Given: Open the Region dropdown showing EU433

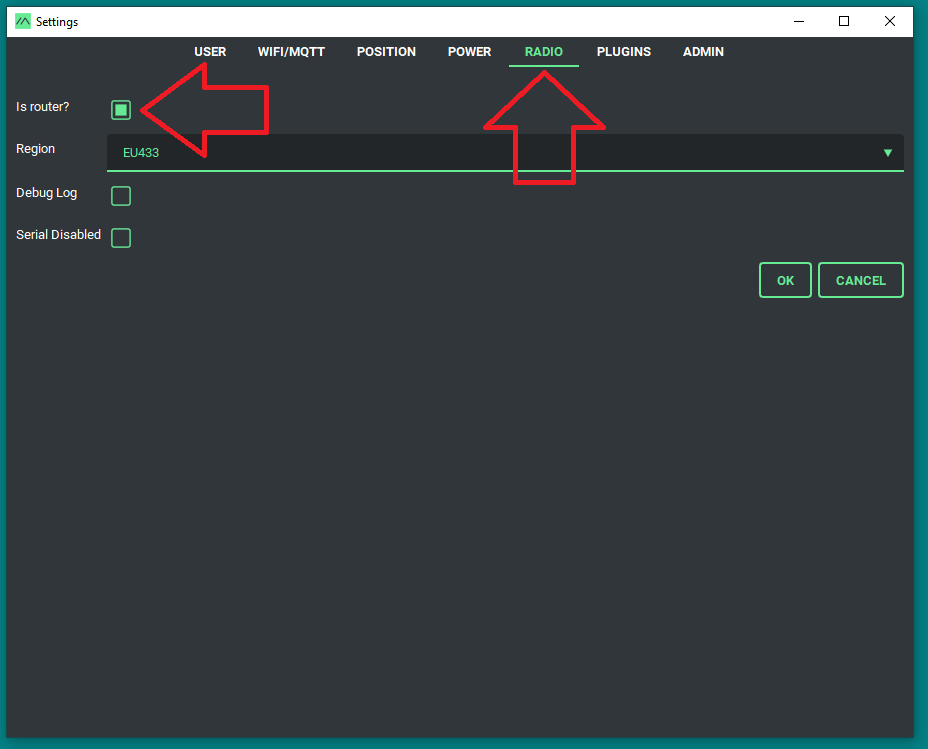Looking at the screenshot, I should [x=505, y=153].
